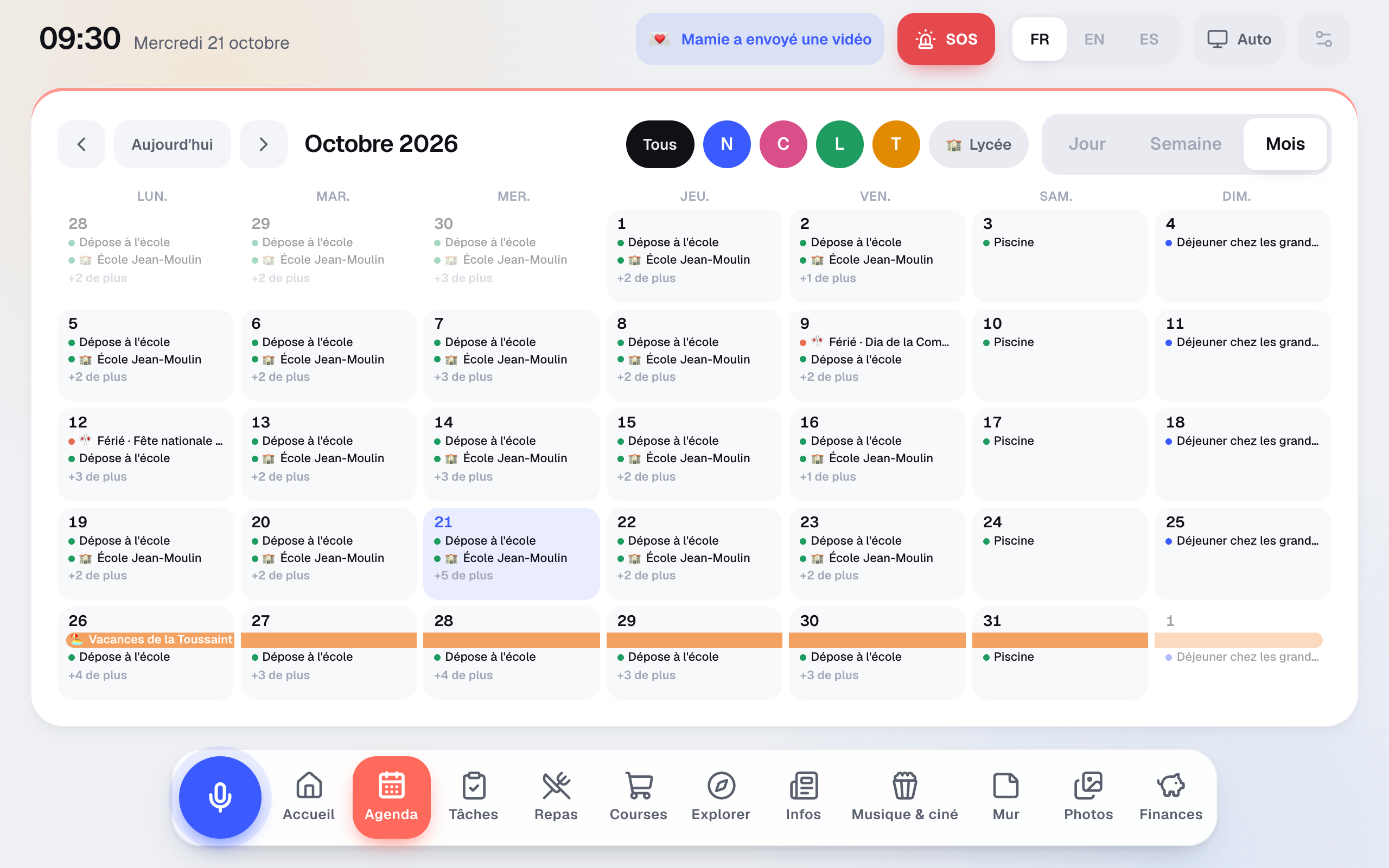Open the Infos news section

(804, 797)
